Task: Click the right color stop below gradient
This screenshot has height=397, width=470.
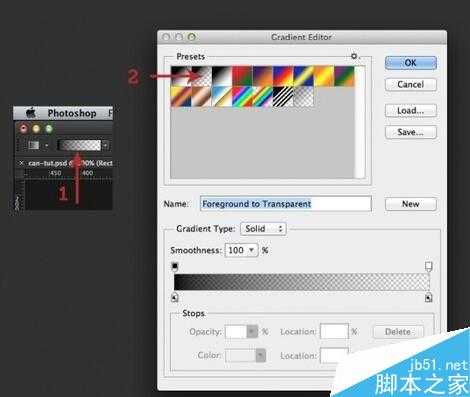Action: (x=429, y=297)
